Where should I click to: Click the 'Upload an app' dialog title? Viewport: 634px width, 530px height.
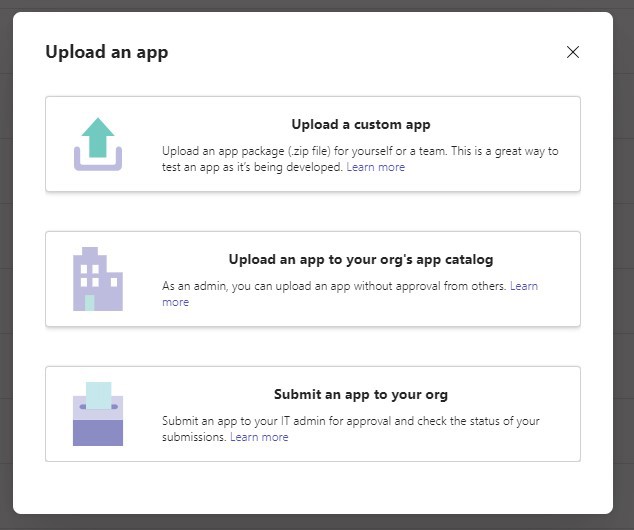point(107,52)
